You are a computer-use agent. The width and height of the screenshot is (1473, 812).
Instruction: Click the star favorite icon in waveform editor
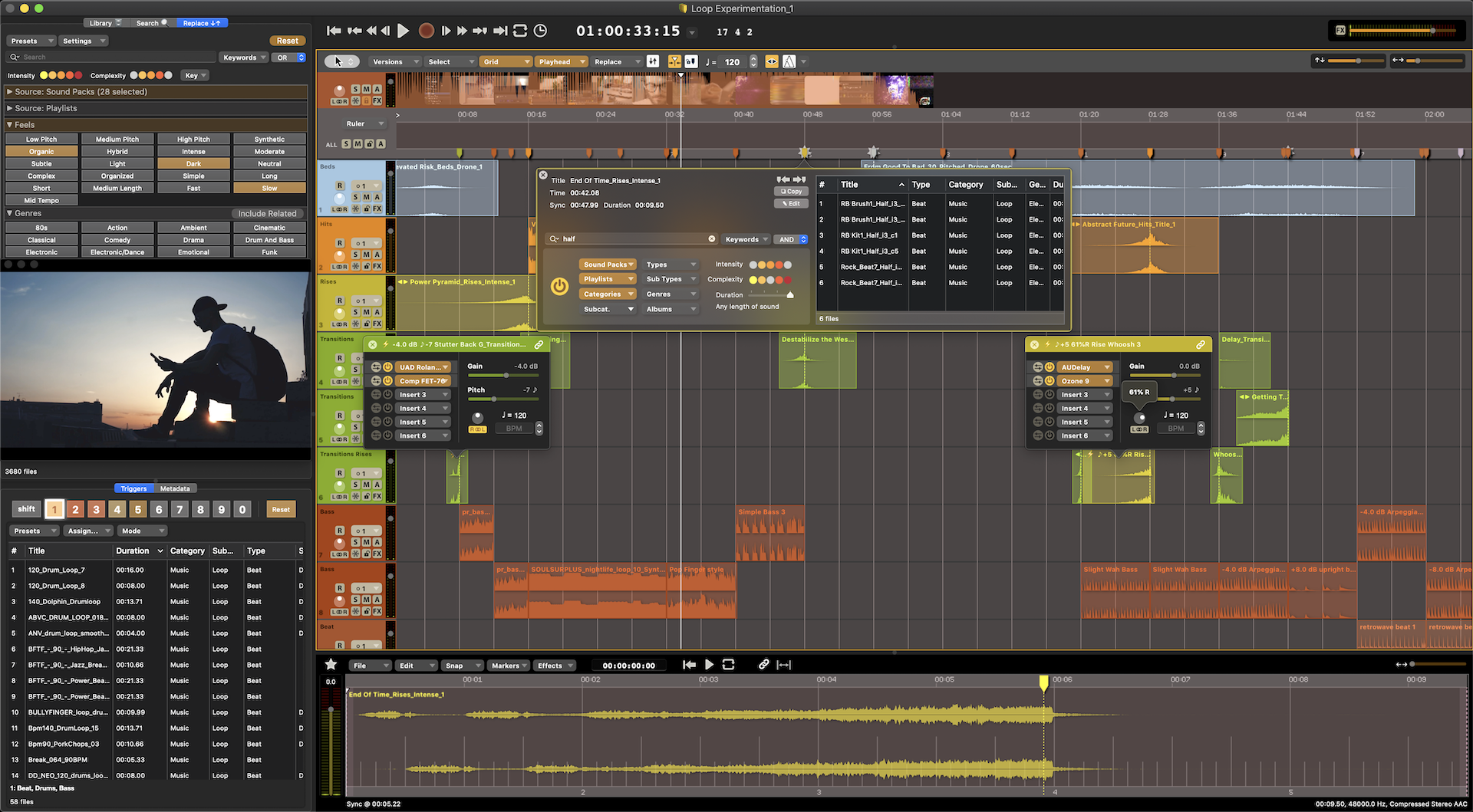click(x=331, y=665)
